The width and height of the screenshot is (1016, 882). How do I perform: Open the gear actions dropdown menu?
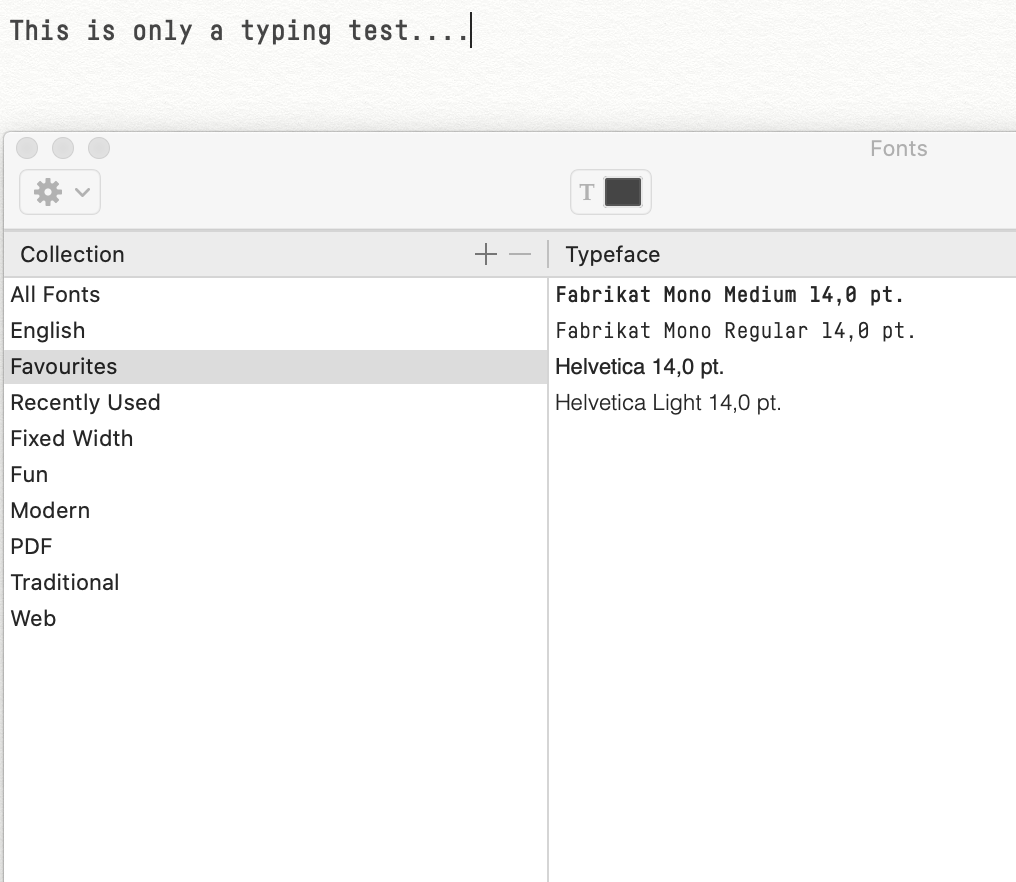click(60, 192)
